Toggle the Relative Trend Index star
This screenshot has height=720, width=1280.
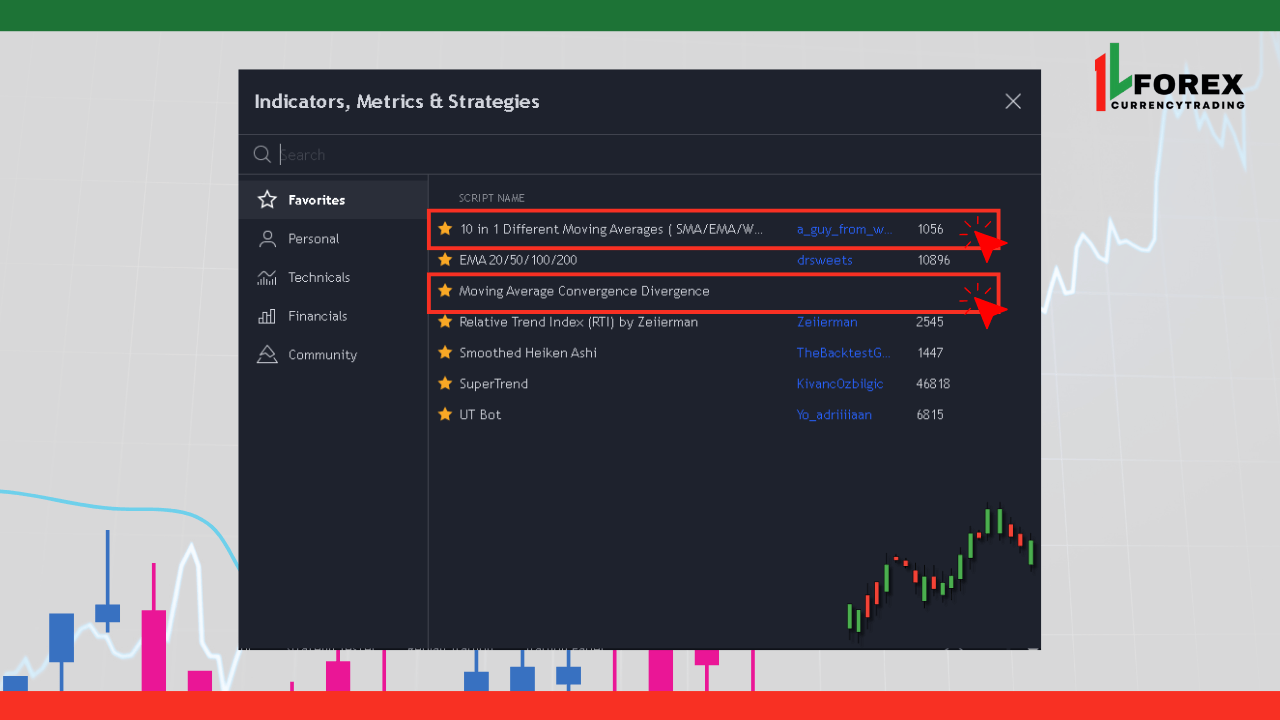[445, 322]
